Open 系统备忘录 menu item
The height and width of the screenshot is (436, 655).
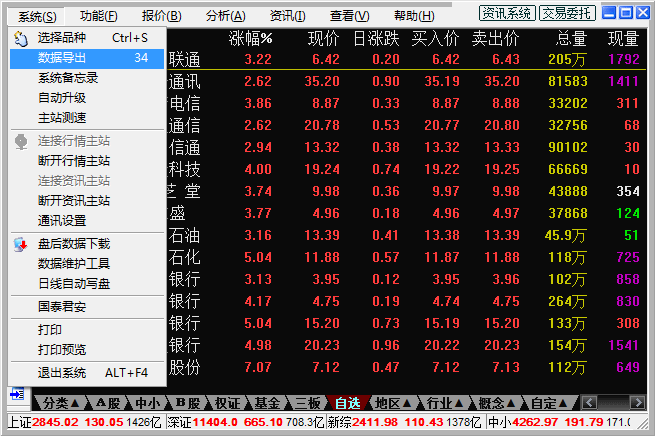pyautogui.click(x=87, y=78)
